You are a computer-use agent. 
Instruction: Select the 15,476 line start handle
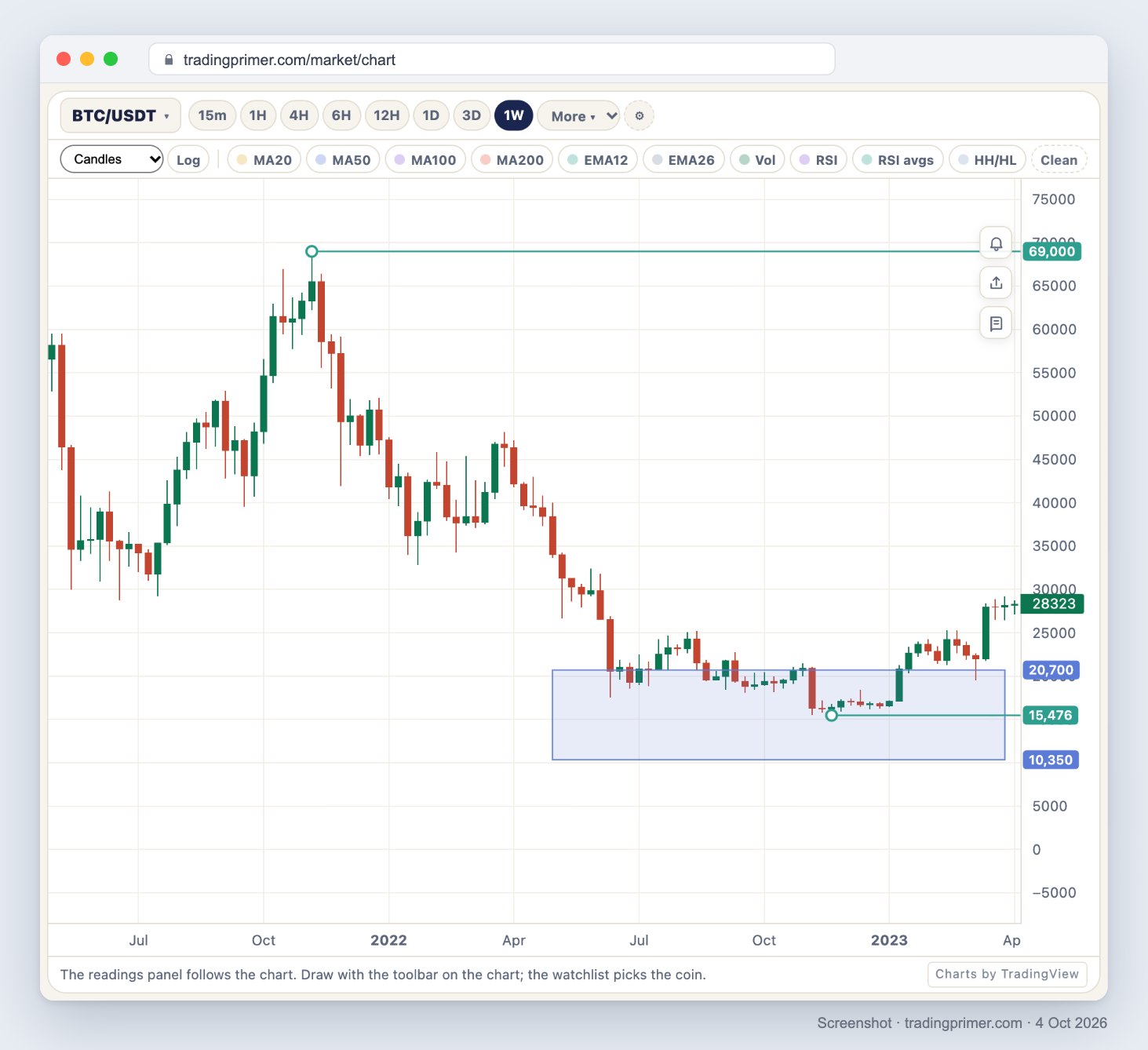[832, 715]
